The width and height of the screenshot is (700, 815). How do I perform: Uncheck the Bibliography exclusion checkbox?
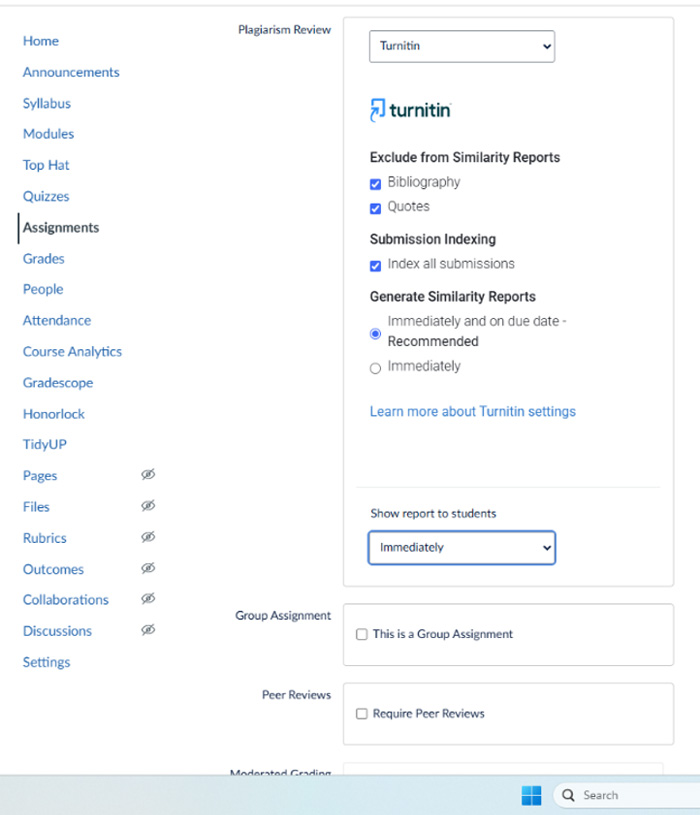(x=376, y=184)
